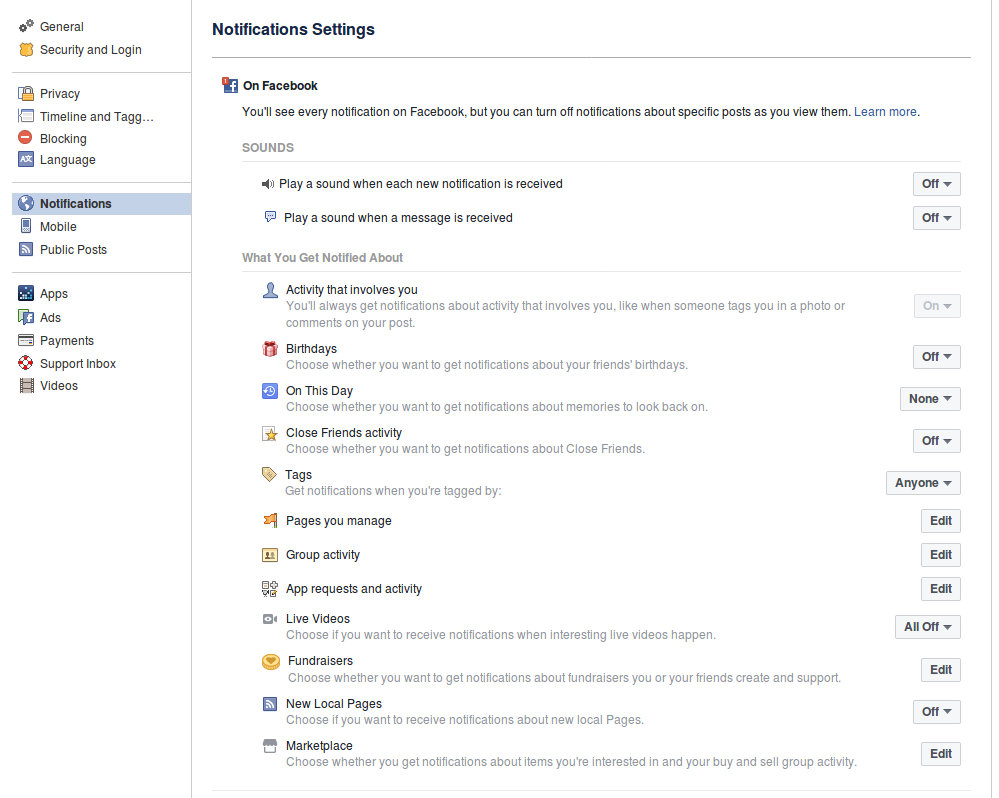Click the Fundraisers coin heart icon

[x=271, y=662]
